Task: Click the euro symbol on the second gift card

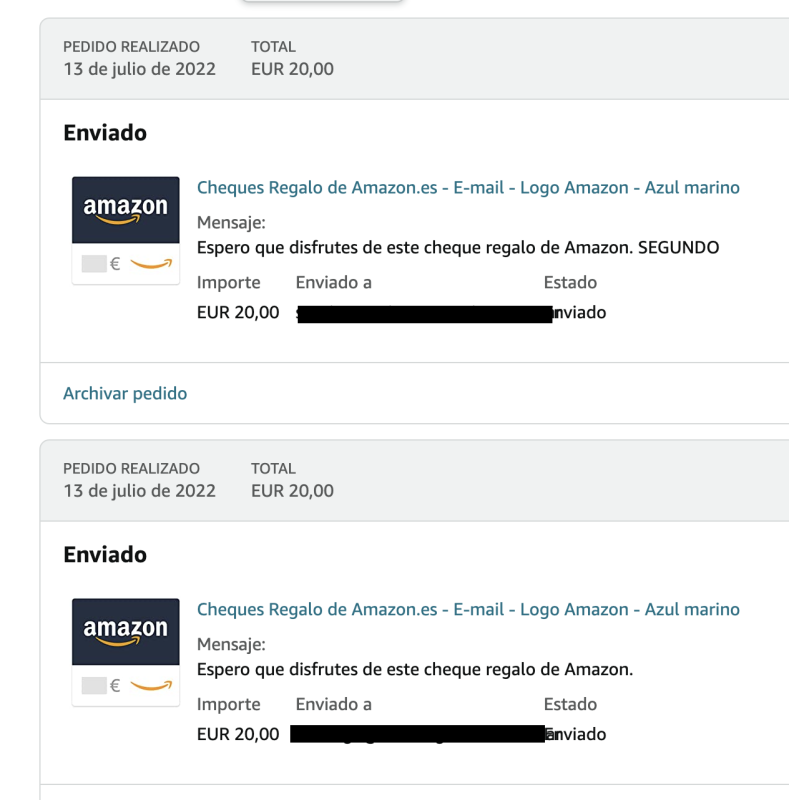Action: pyautogui.click(x=115, y=686)
